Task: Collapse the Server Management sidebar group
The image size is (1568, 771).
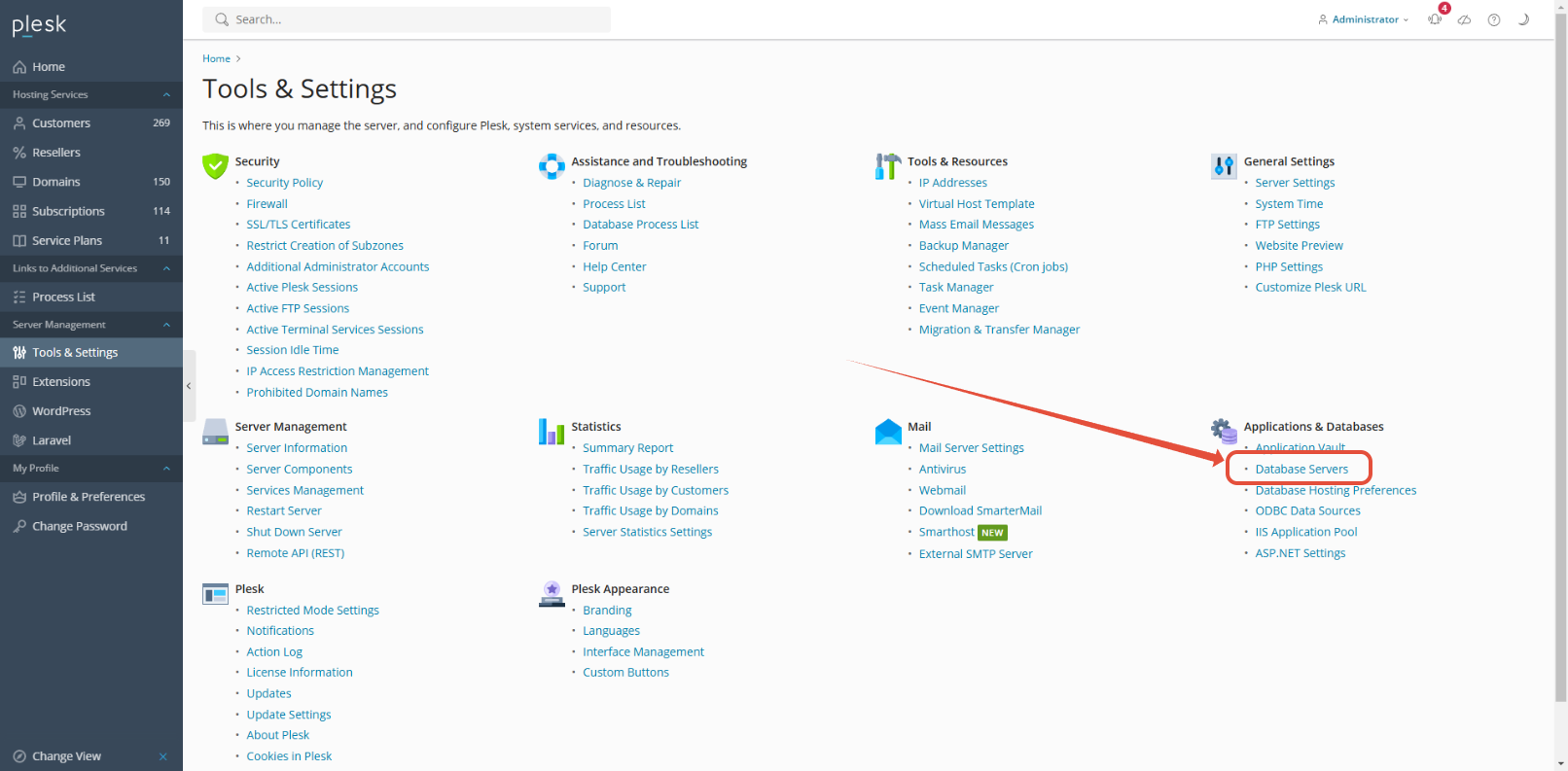Action: [166, 325]
